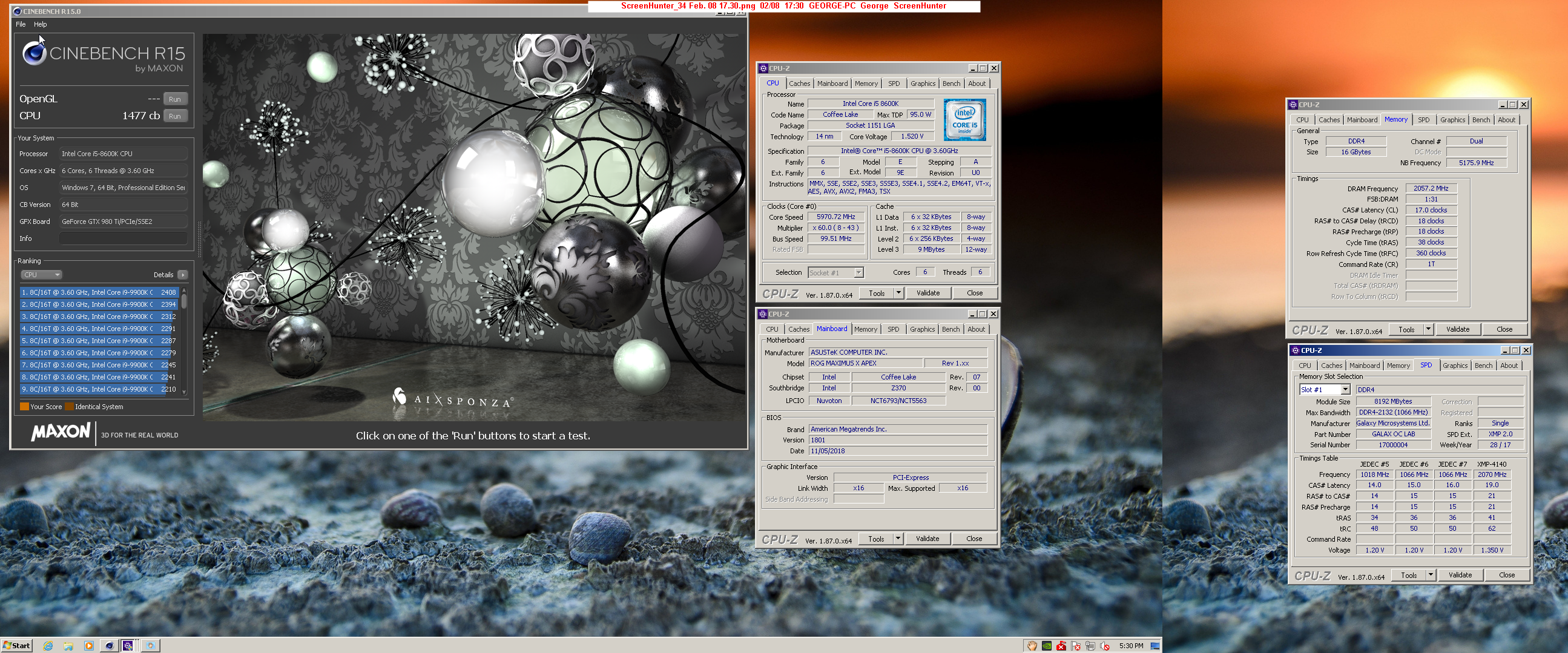Open Graphics tab in CPU-Z Mainboard window
Screen dimensions: 1568x653
[x=922, y=330]
